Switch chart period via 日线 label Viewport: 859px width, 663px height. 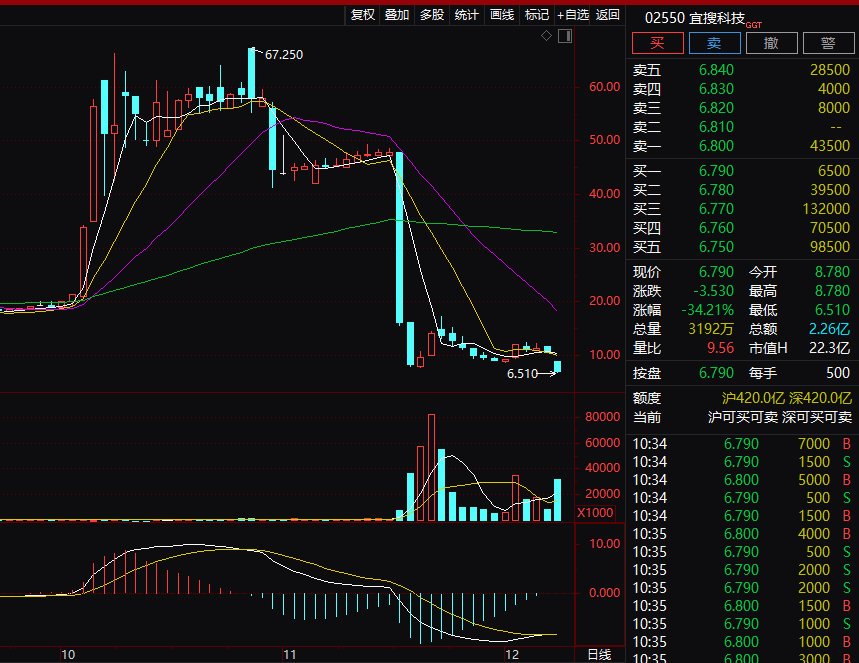click(599, 654)
